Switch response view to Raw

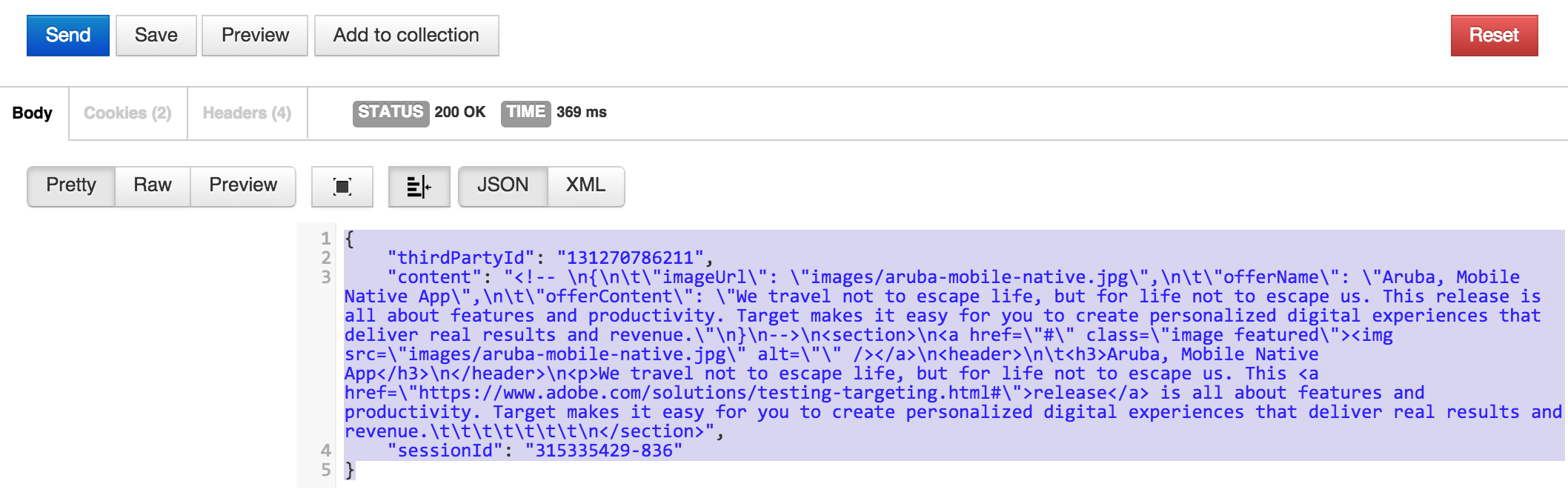[153, 185]
